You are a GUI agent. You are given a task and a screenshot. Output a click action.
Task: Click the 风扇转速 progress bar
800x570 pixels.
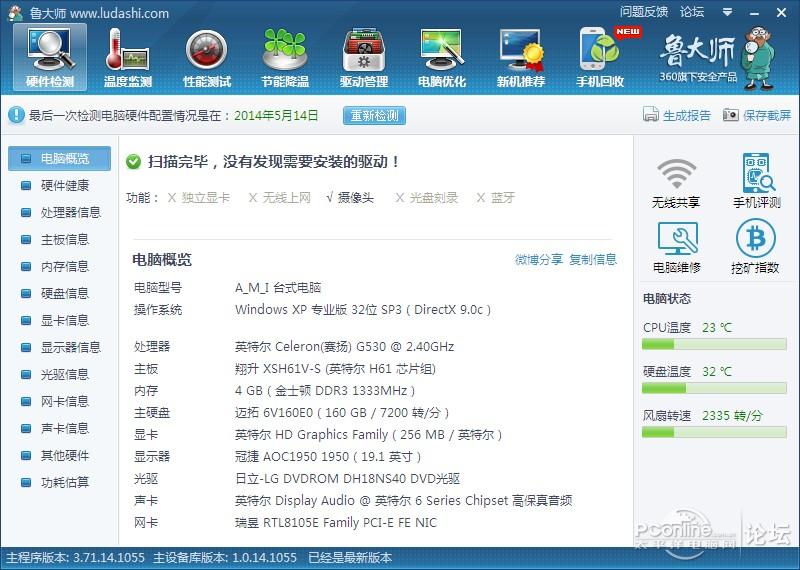pyautogui.click(x=714, y=433)
